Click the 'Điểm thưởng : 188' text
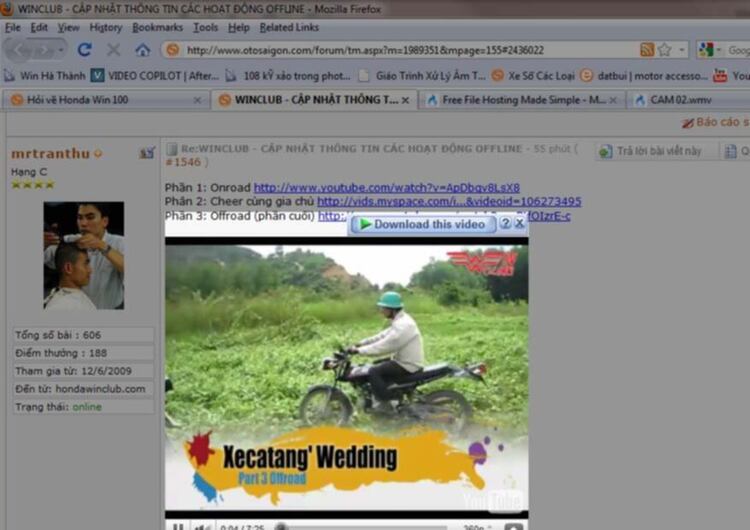Image resolution: width=750 pixels, height=530 pixels. (x=61, y=353)
